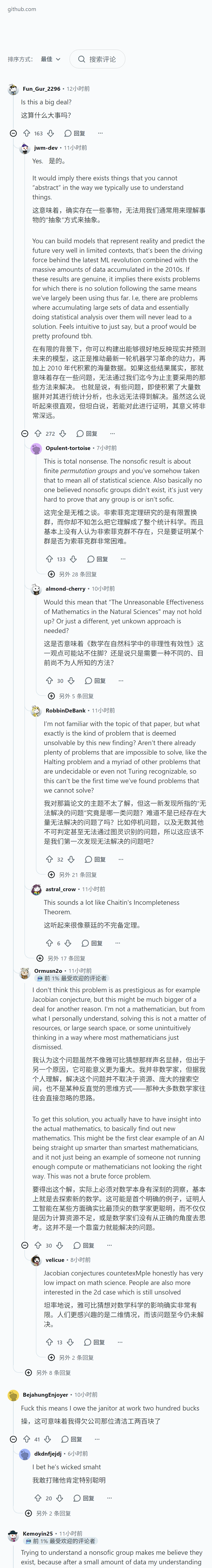
Task: Reply to BejahungEnjoyer's comment
Action: (71, 1439)
